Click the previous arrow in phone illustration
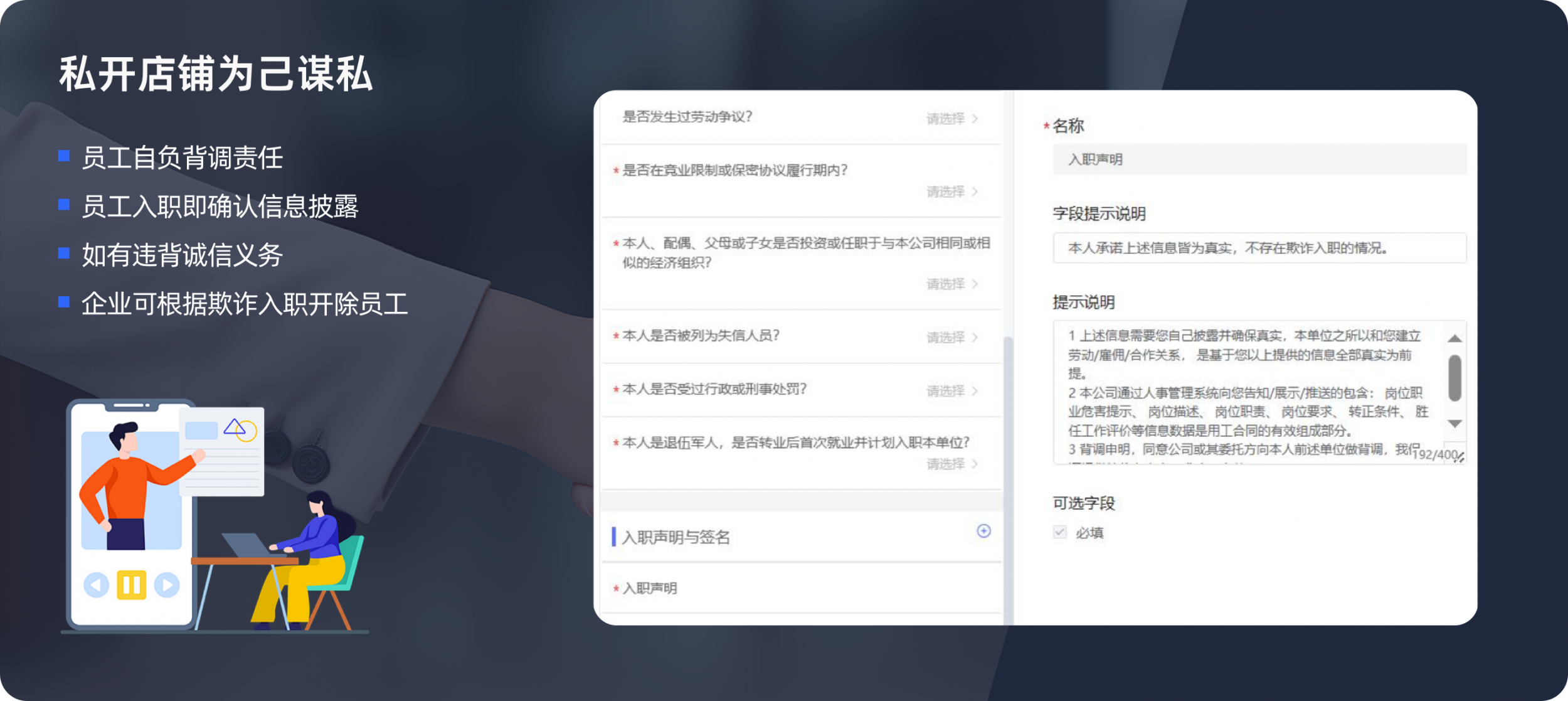This screenshot has height=701, width=1568. click(x=96, y=585)
